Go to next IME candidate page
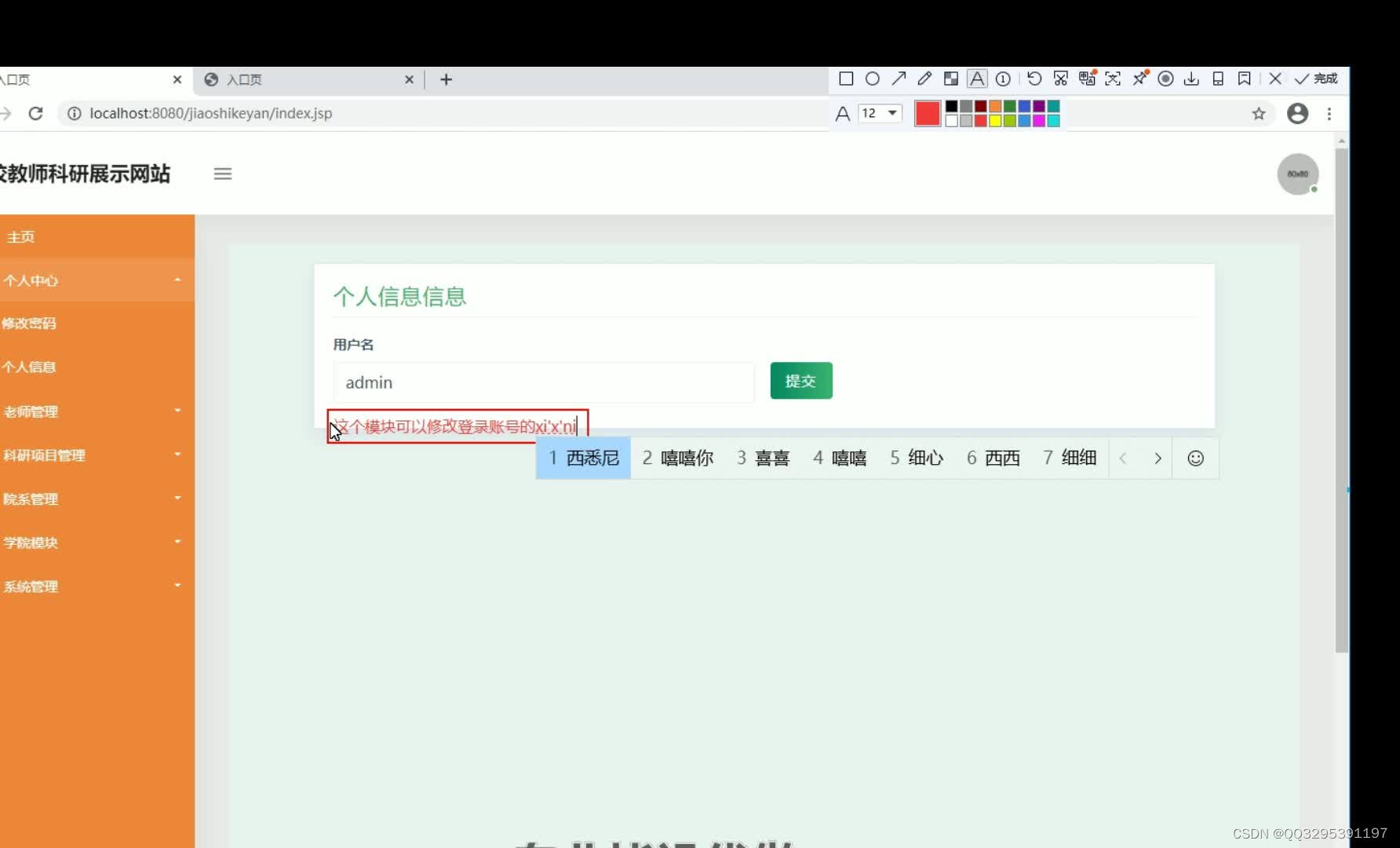This screenshot has height=848, width=1400. (x=1158, y=459)
